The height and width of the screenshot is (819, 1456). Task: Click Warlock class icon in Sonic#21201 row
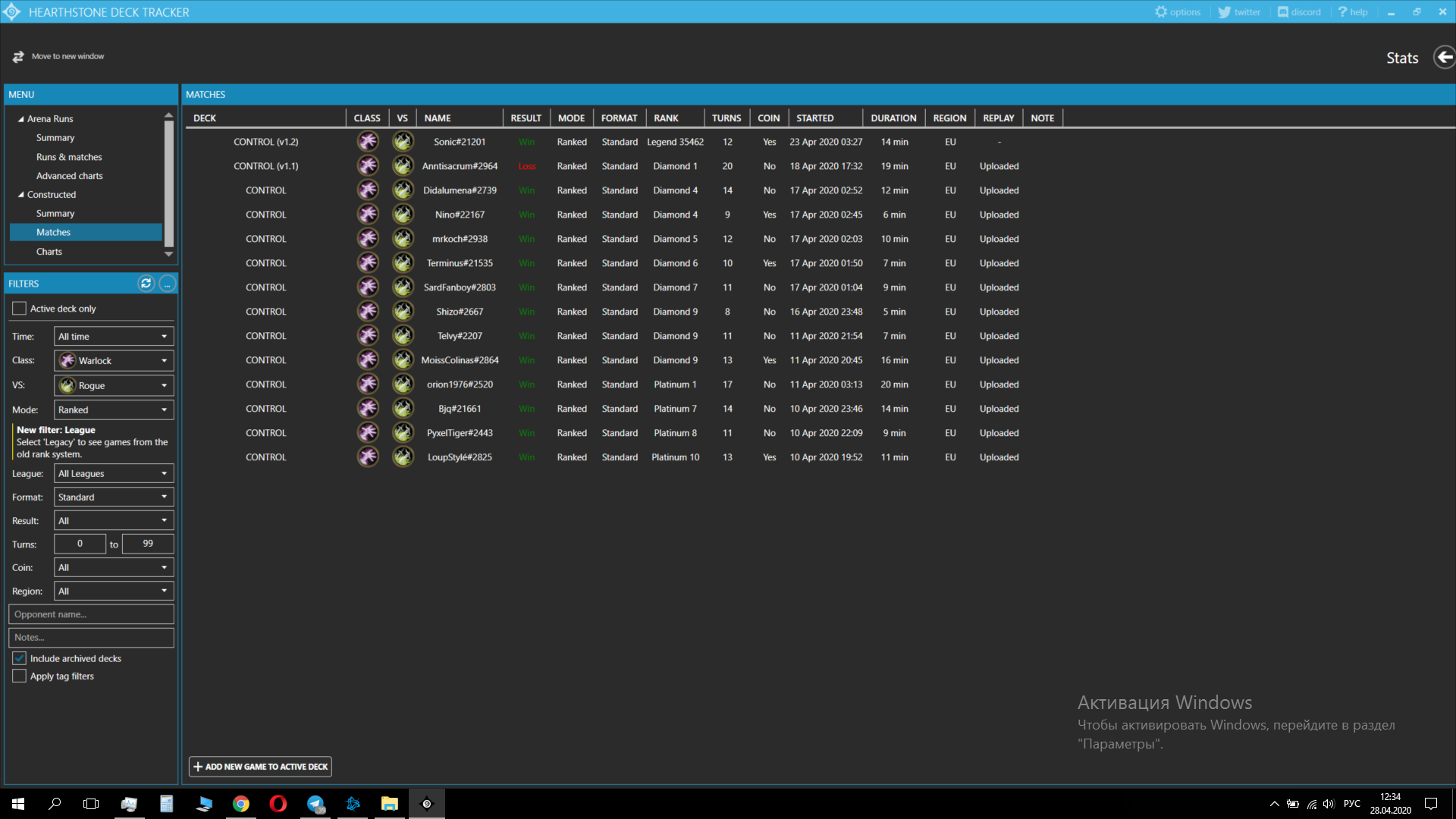(x=368, y=142)
